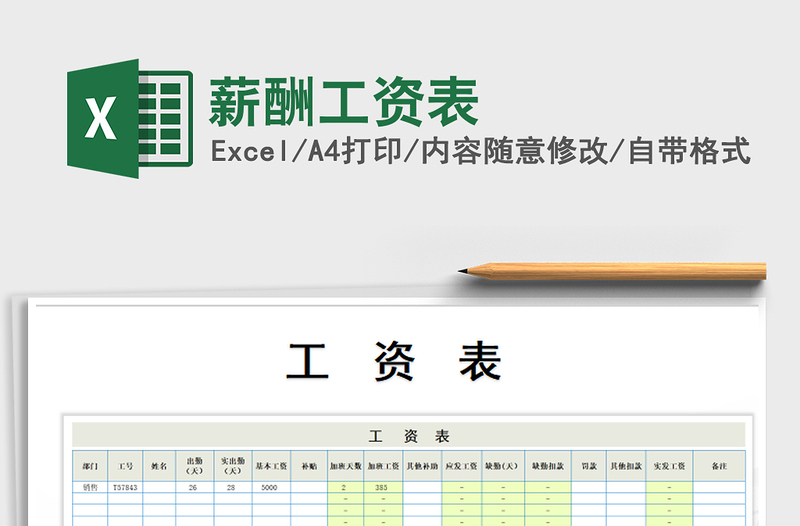Screen dimensions: 800x526
Task: Click the green title 薪酬工资表
Action: 343,102
